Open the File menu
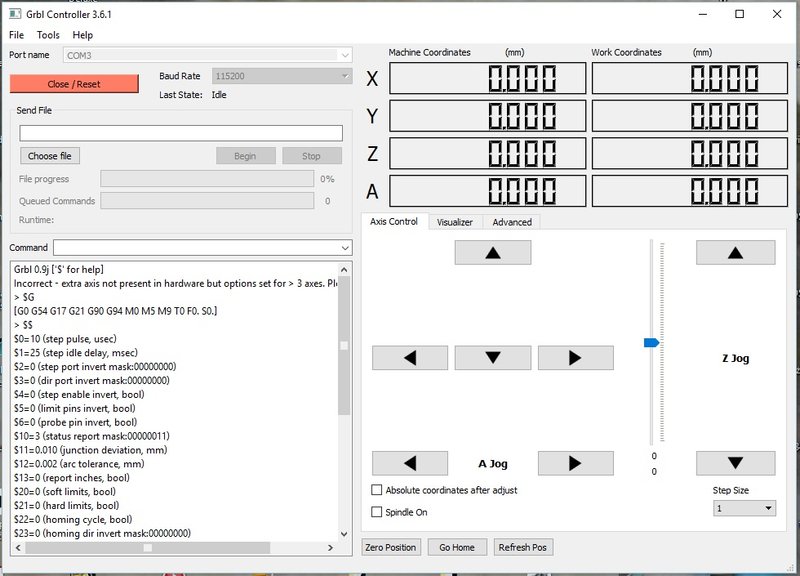Viewport: 800px width, 576px height. click(16, 35)
